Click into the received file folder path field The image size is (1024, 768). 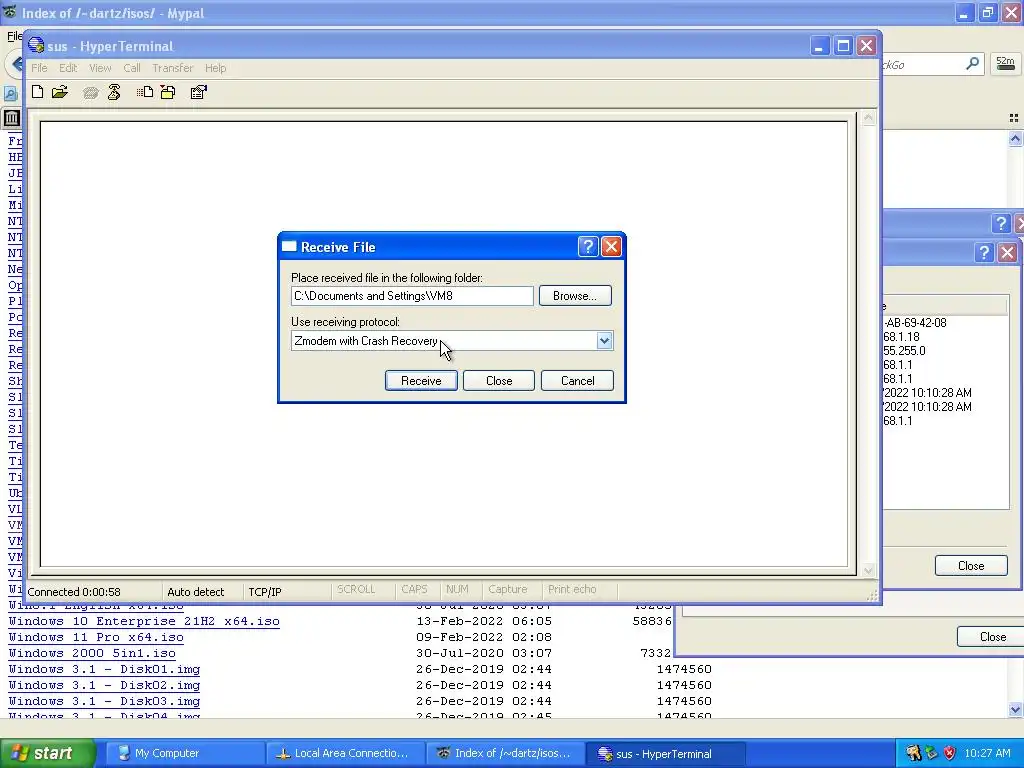pyautogui.click(x=412, y=296)
